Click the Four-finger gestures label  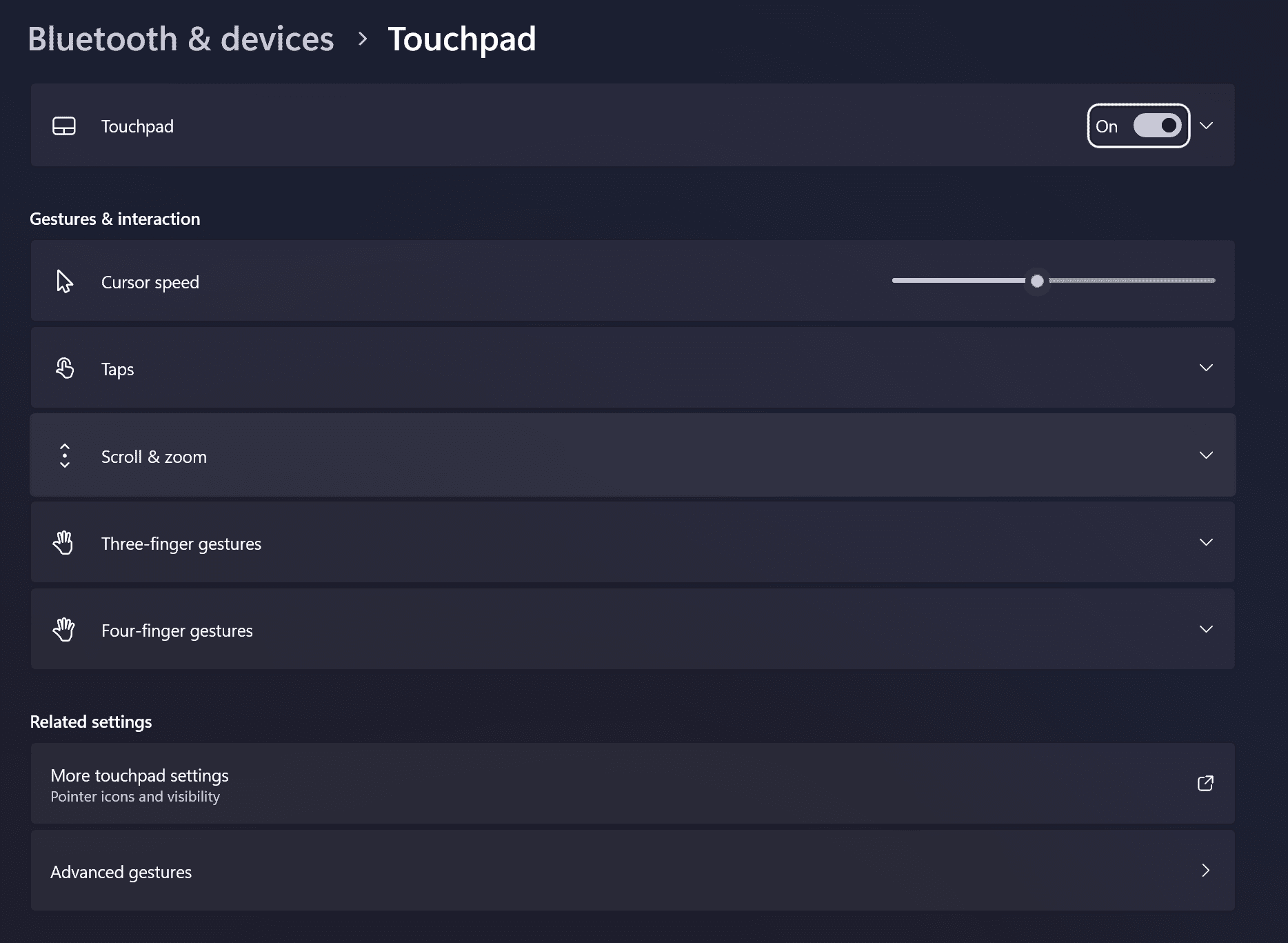[177, 631]
